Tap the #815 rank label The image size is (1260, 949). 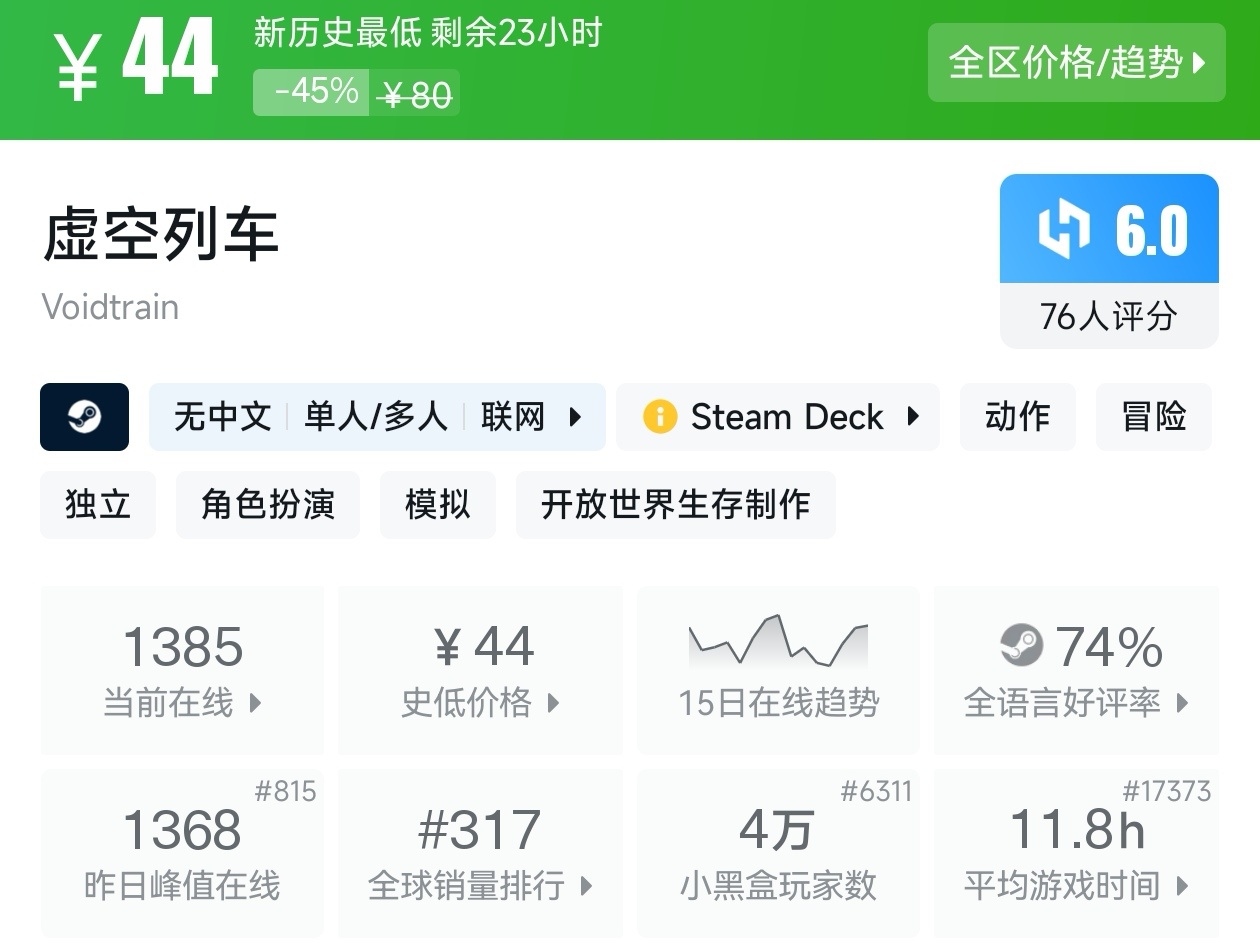(286, 792)
